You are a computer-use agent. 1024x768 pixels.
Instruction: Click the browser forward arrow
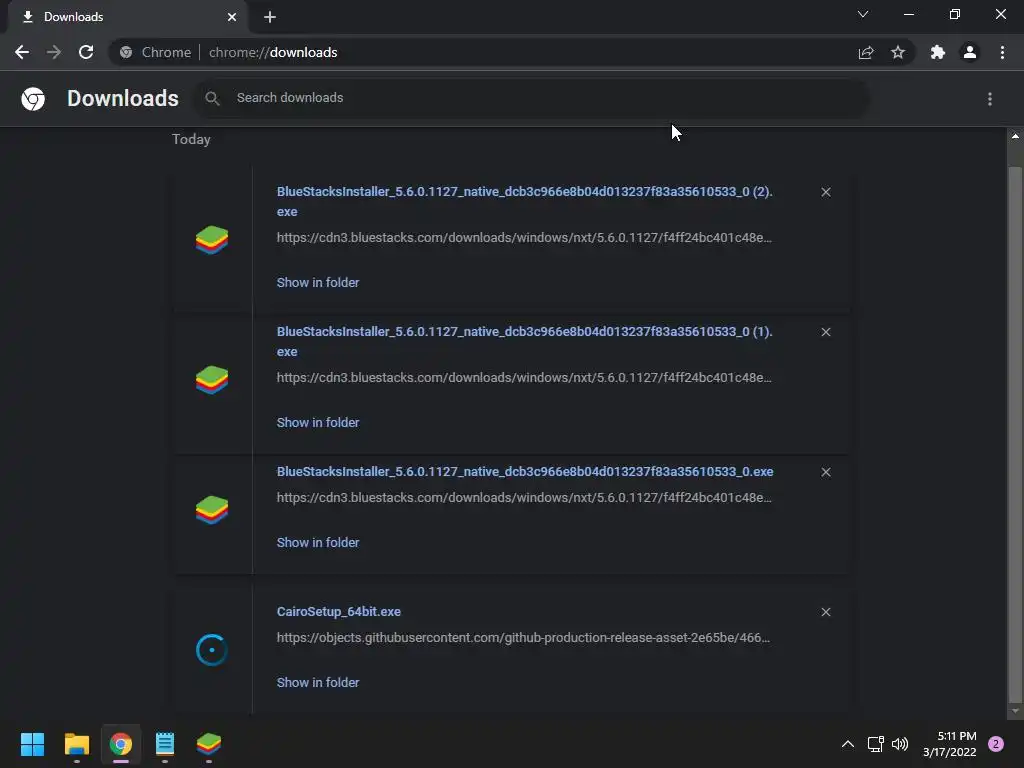click(x=54, y=52)
